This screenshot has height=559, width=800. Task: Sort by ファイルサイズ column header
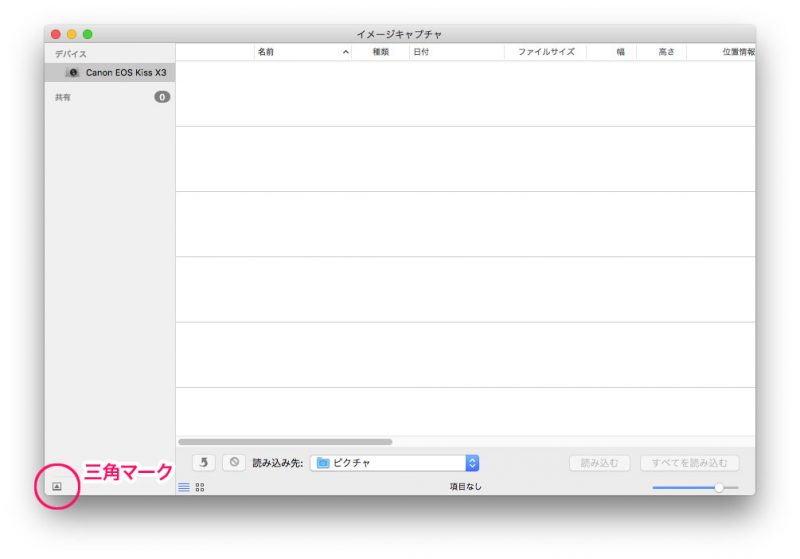point(545,52)
